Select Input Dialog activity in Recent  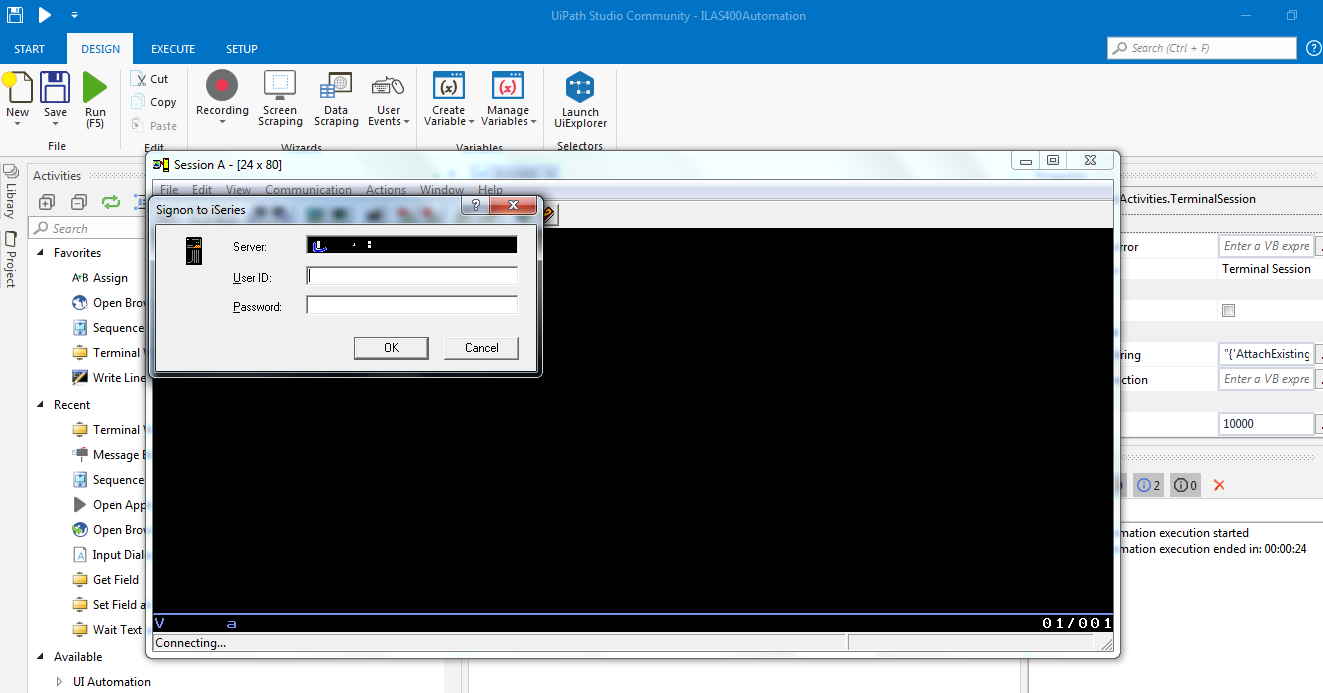coord(110,555)
